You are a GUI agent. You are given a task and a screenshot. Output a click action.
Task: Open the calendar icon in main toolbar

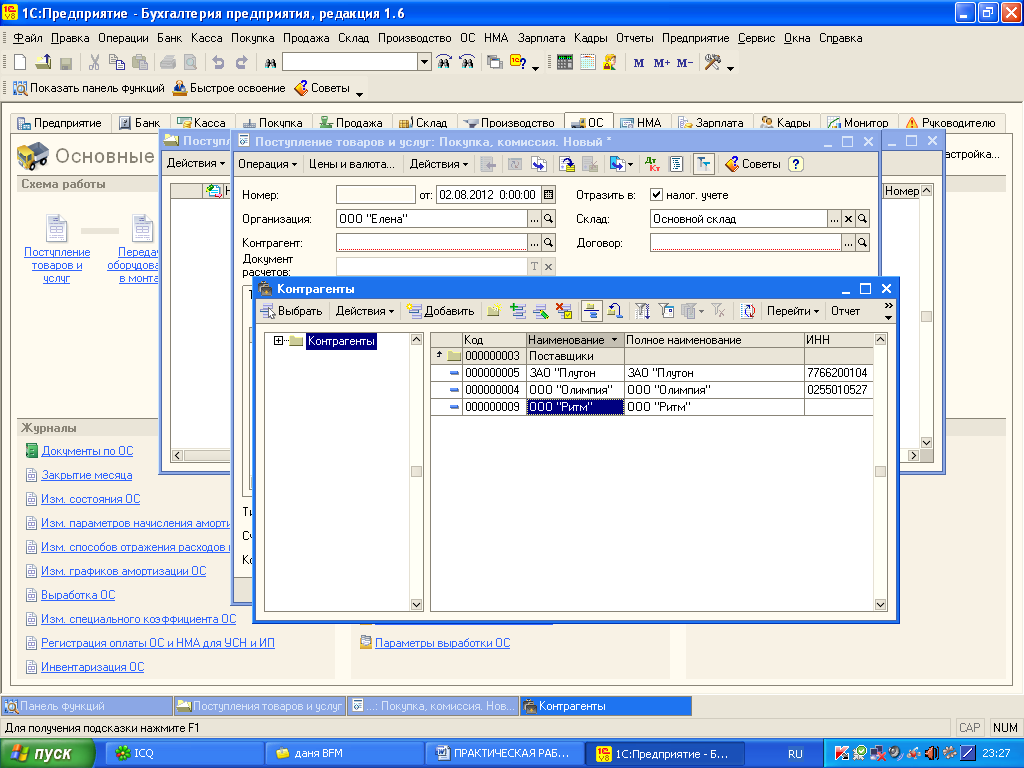(x=588, y=63)
